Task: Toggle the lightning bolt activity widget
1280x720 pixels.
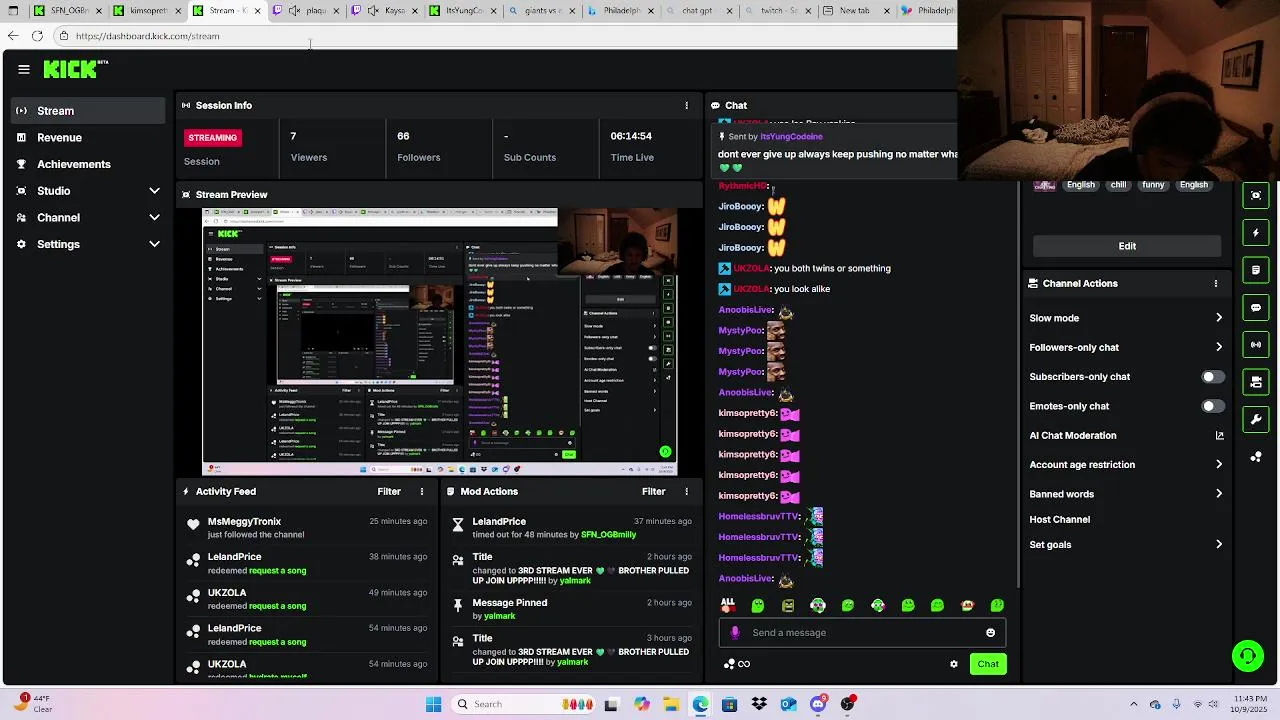Action: tap(1256, 233)
